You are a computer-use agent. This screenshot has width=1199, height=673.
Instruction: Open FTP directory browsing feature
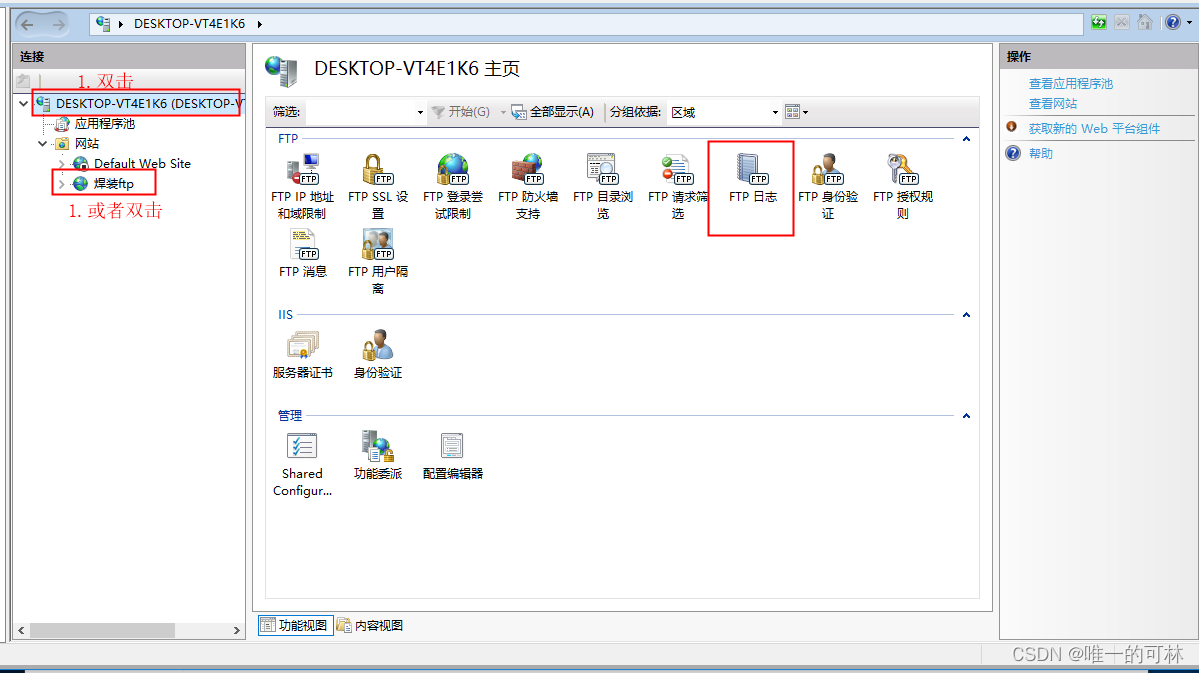click(x=603, y=186)
